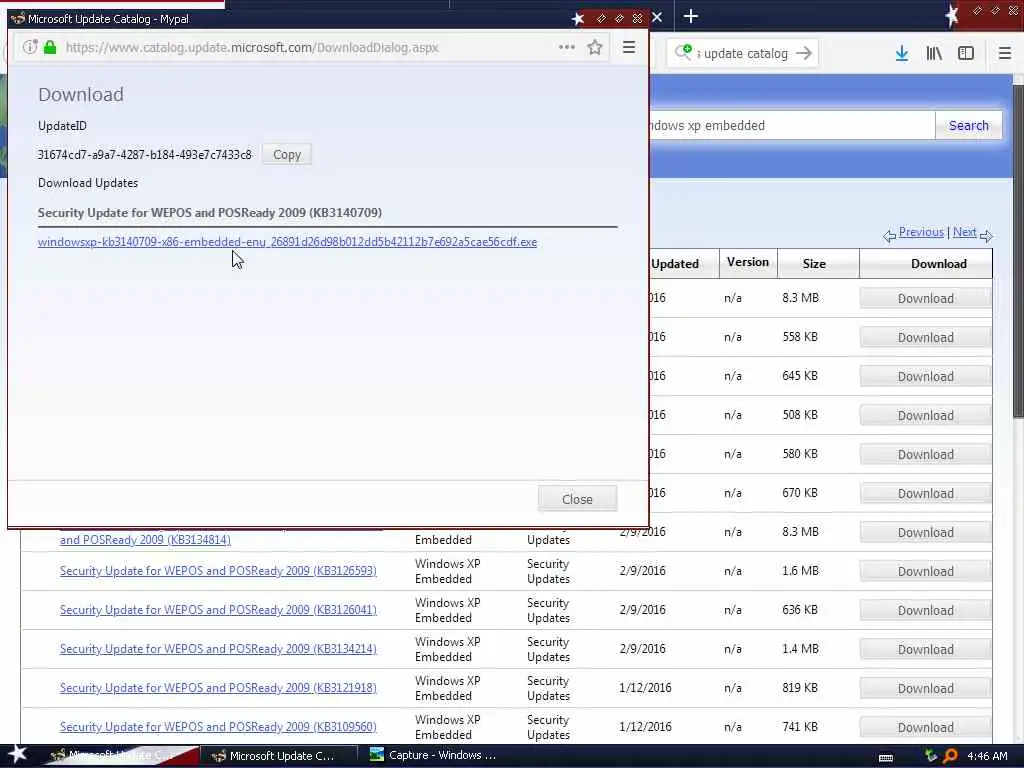Download the 558 KB update
The width and height of the screenshot is (1024, 768).
(925, 338)
